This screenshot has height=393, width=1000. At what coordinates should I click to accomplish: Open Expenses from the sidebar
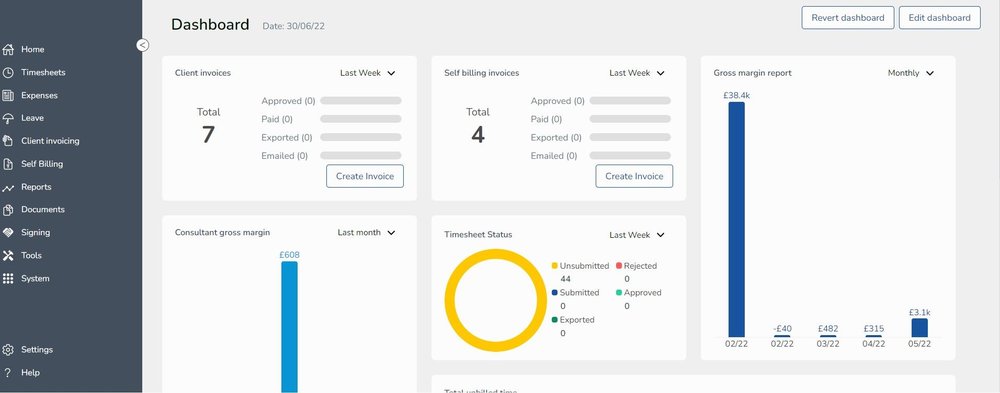click(x=40, y=95)
